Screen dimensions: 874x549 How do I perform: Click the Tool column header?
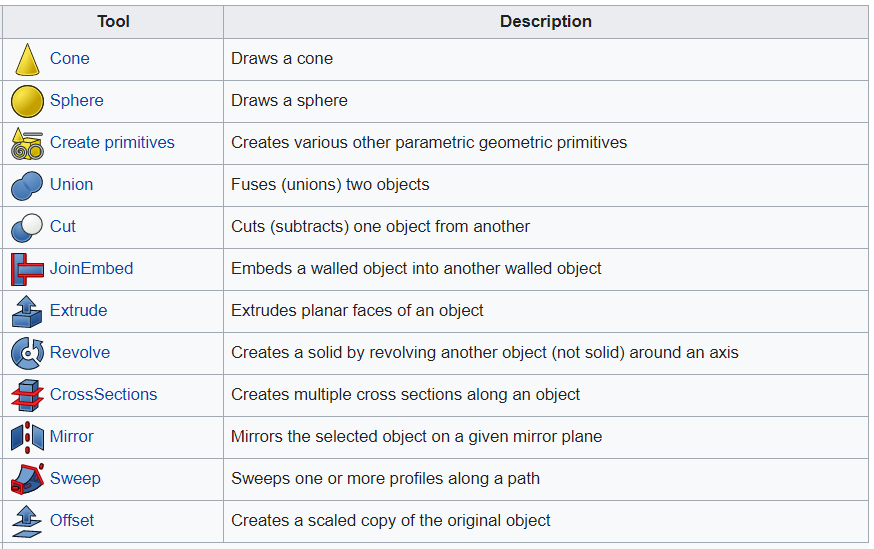(113, 22)
